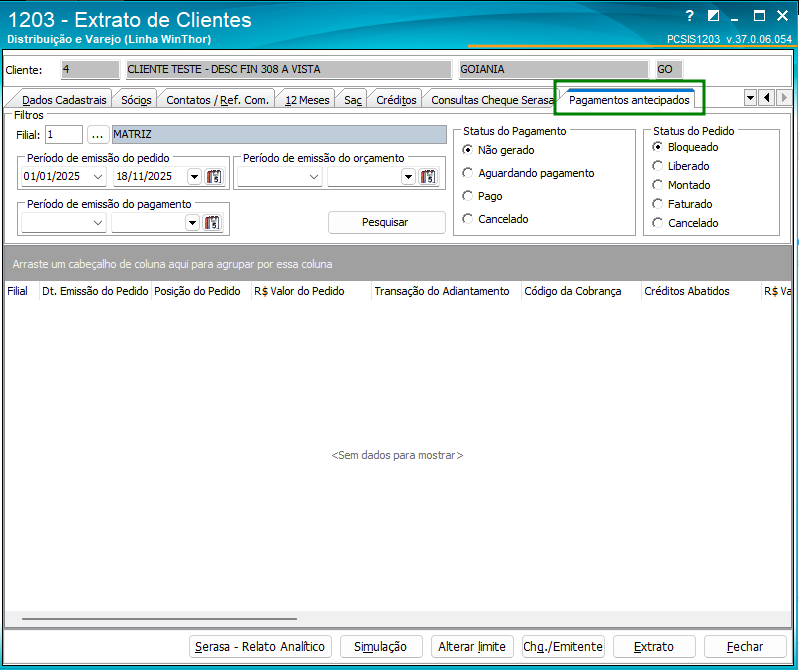
Task: Click the Extrato button
Action: click(x=654, y=647)
